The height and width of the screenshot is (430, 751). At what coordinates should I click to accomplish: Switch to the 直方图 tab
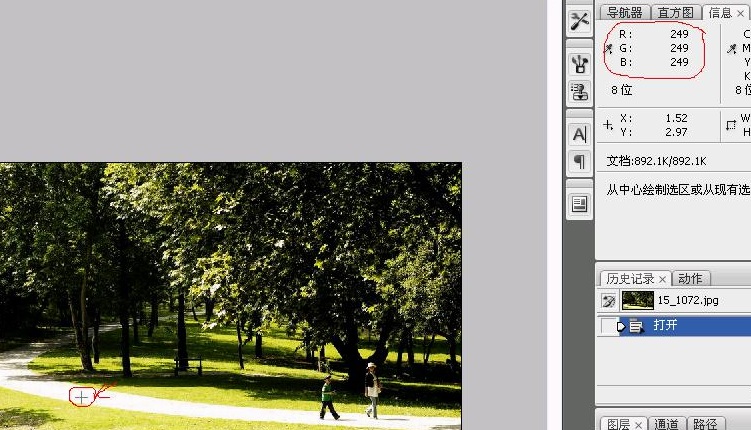point(676,13)
